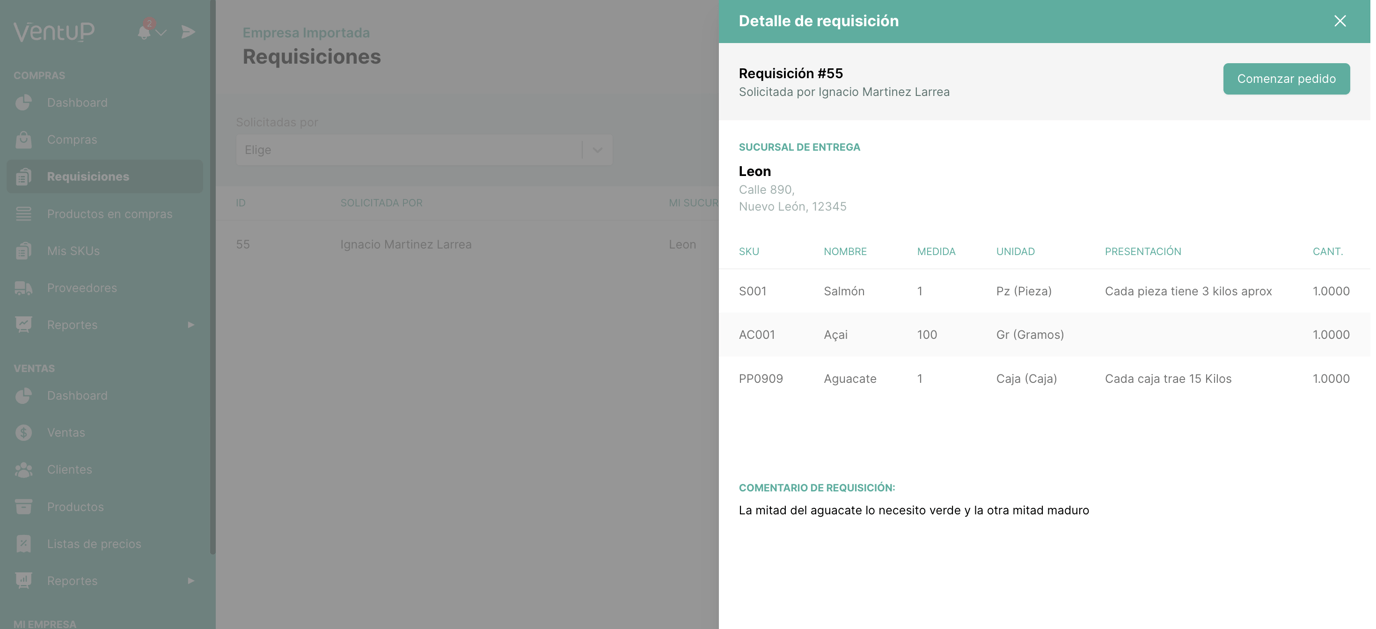Close the Detalle de requisición panel
This screenshot has height=629, width=1376.
(1339, 21)
